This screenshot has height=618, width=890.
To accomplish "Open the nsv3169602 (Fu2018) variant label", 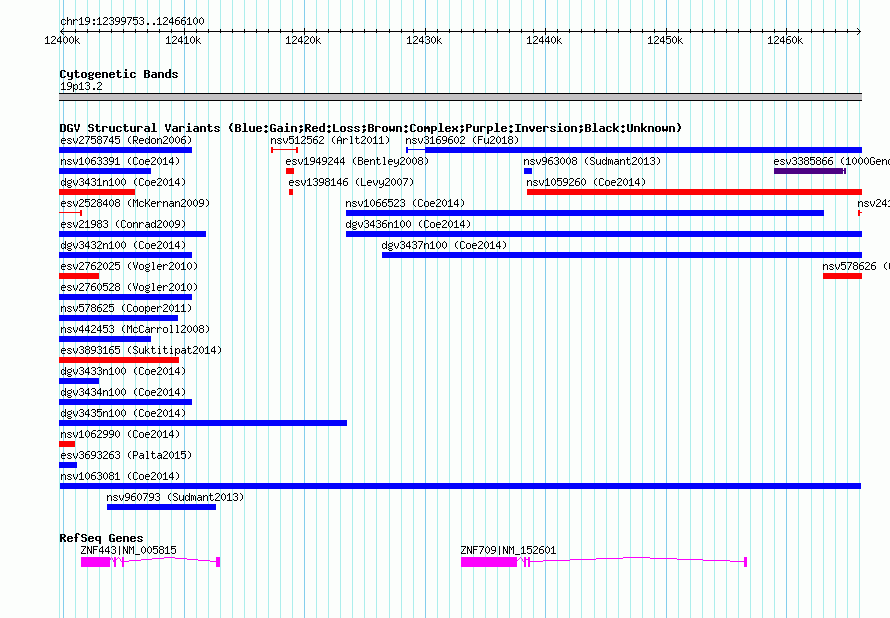I will 462,140.
